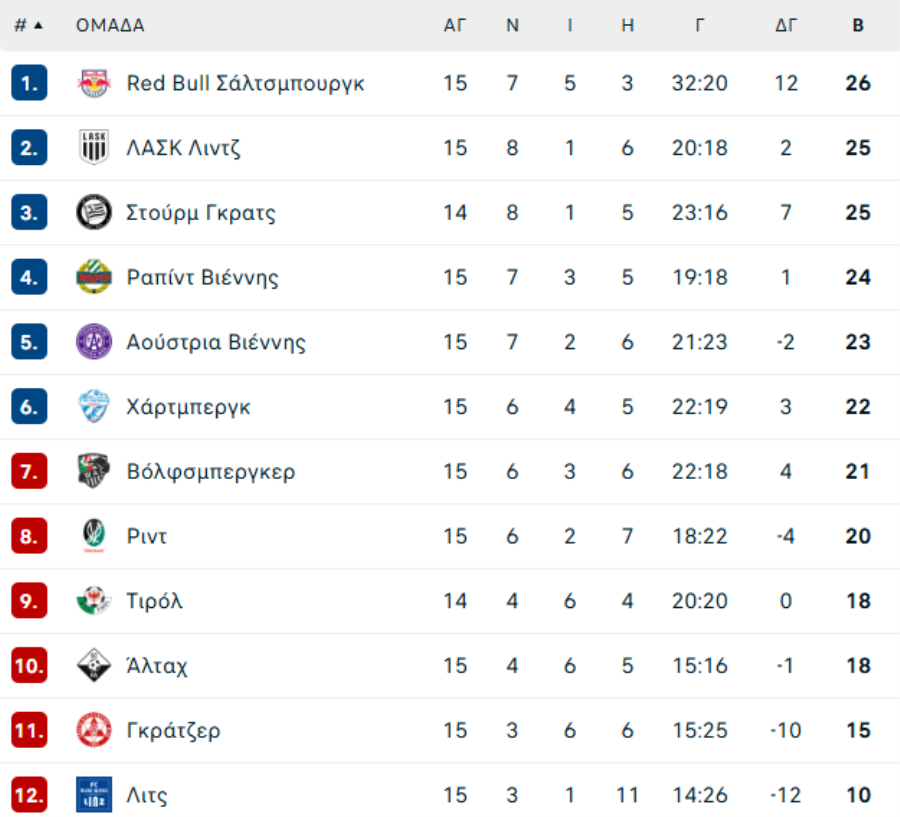The height and width of the screenshot is (817, 900).
Task: Click the Βόλφσμπεργκερ wolf crest
Action: point(94,471)
